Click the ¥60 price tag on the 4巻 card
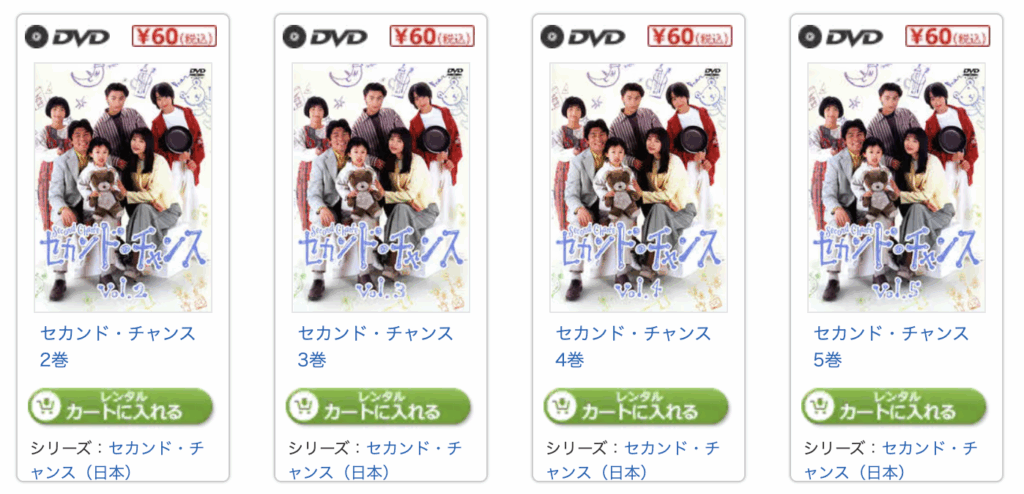The image size is (1024, 494). coord(690,36)
